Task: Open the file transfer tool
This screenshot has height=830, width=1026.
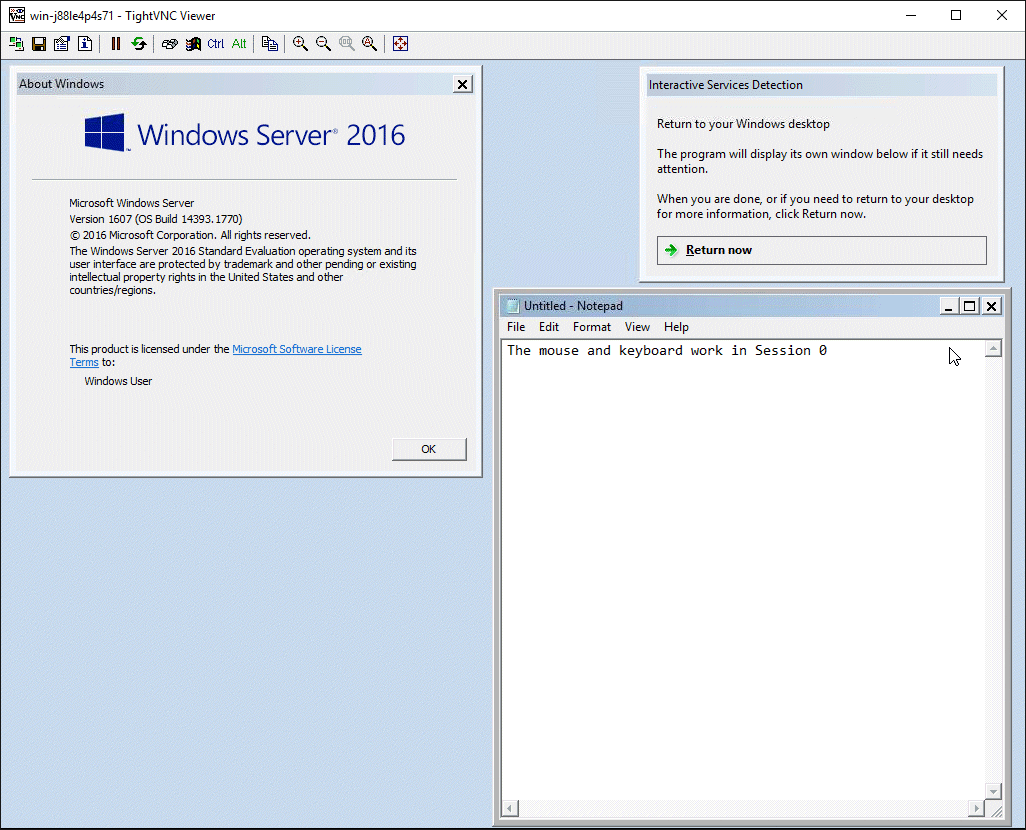Action: (x=270, y=44)
